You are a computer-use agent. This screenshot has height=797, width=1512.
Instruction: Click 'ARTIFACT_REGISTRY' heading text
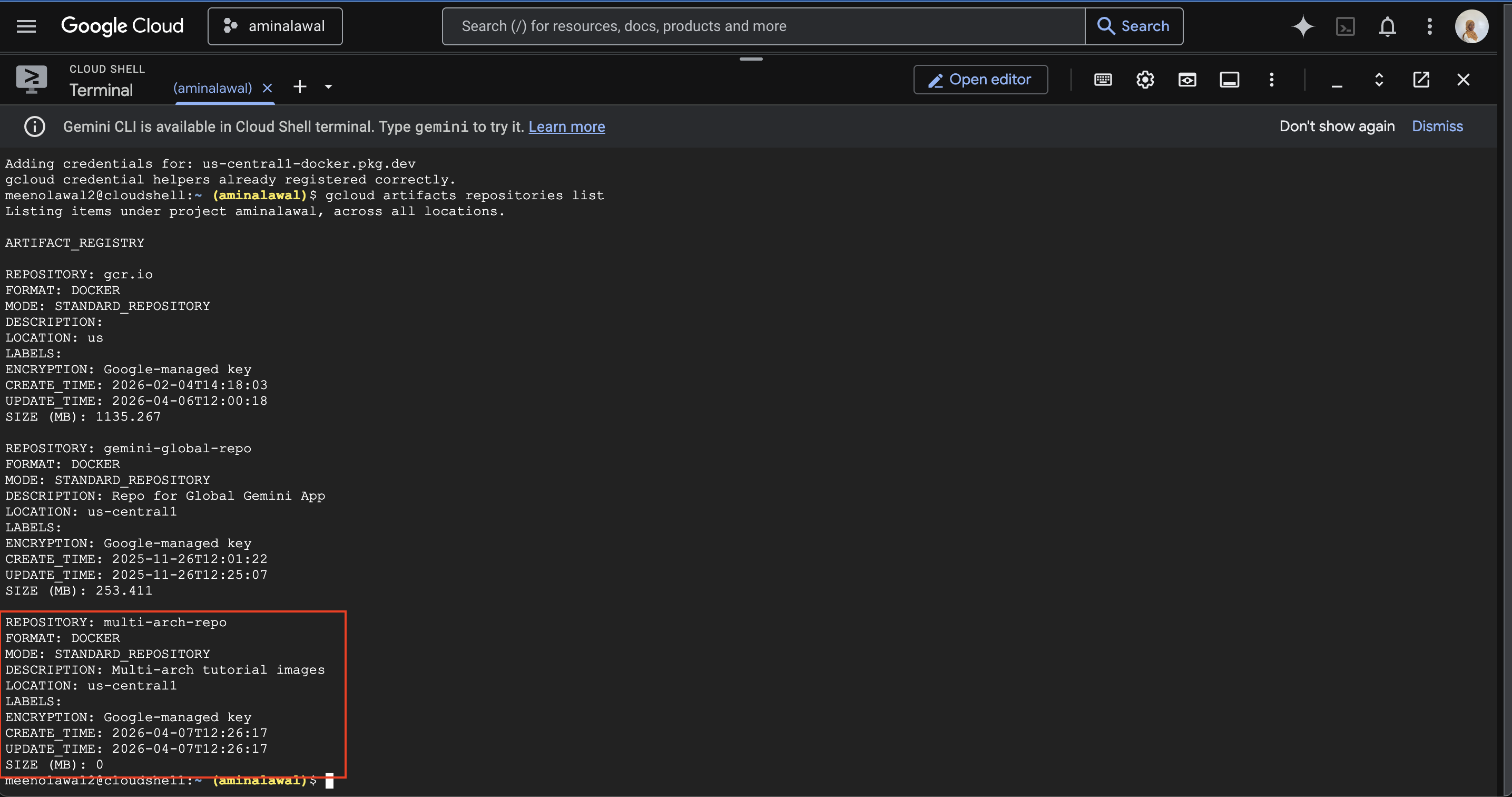[74, 242]
